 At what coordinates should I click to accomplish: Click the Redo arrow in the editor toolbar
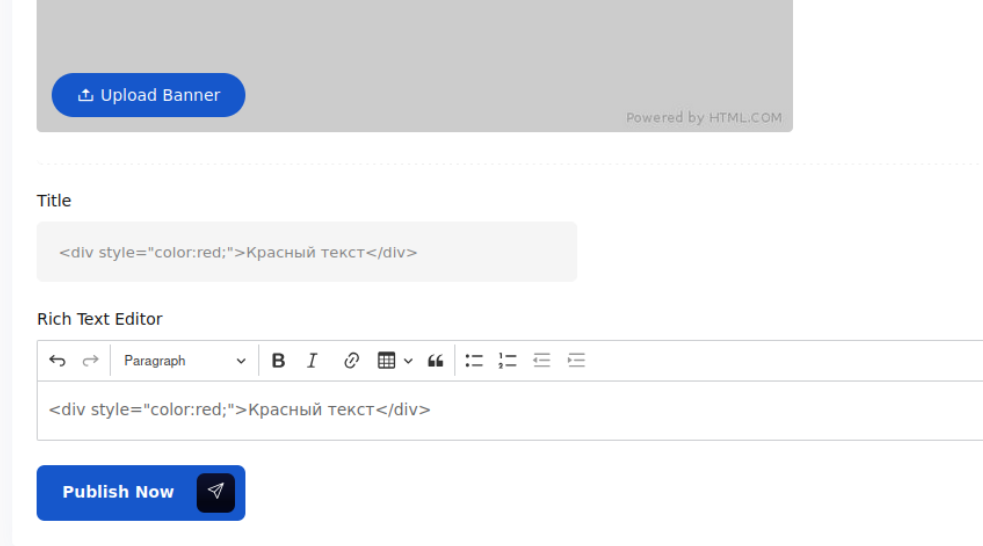point(90,361)
